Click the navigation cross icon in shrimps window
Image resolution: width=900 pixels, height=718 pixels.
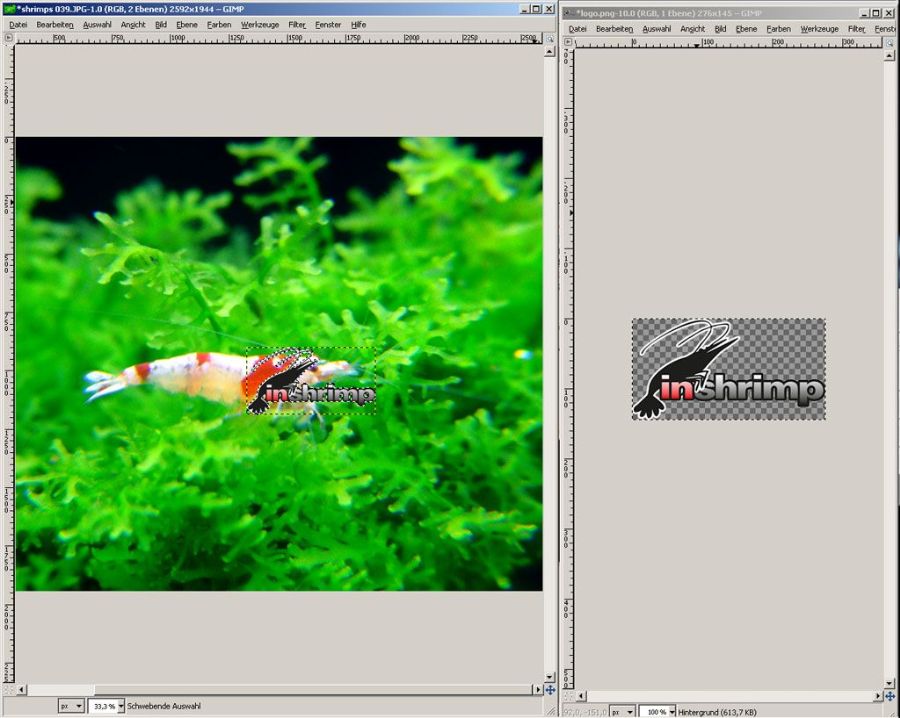tap(550, 690)
